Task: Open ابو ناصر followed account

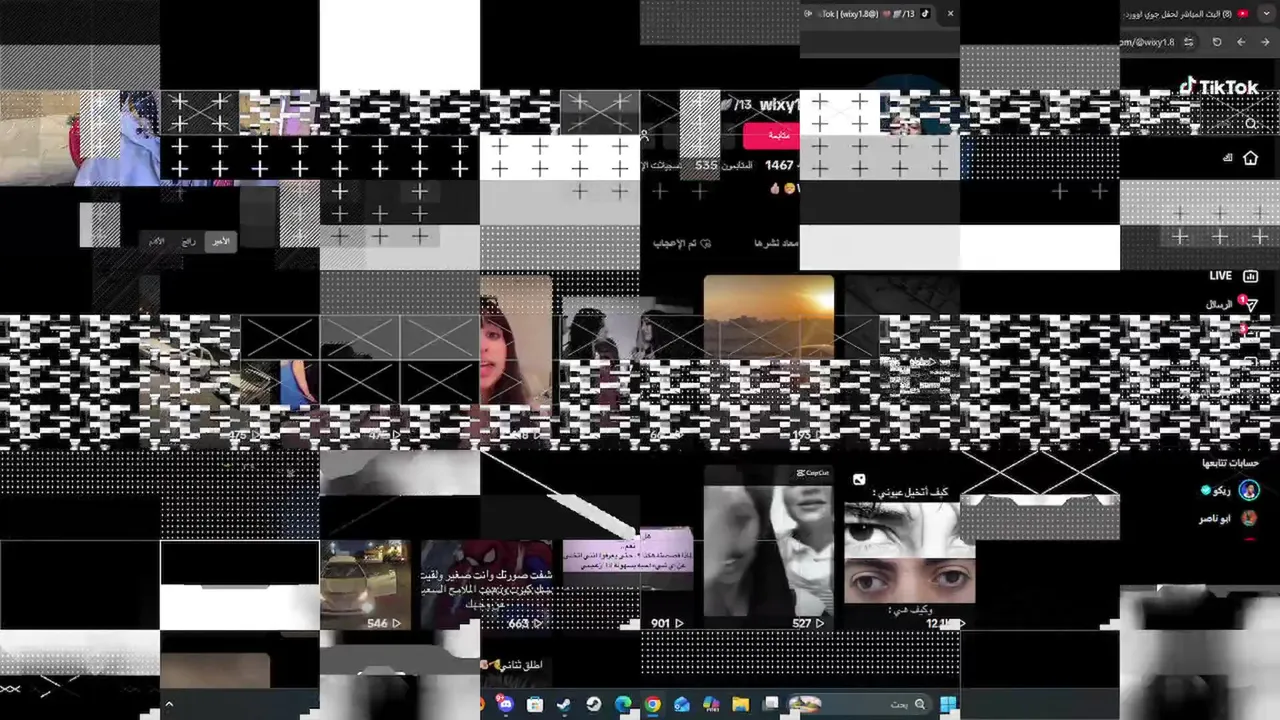Action: tap(1229, 519)
